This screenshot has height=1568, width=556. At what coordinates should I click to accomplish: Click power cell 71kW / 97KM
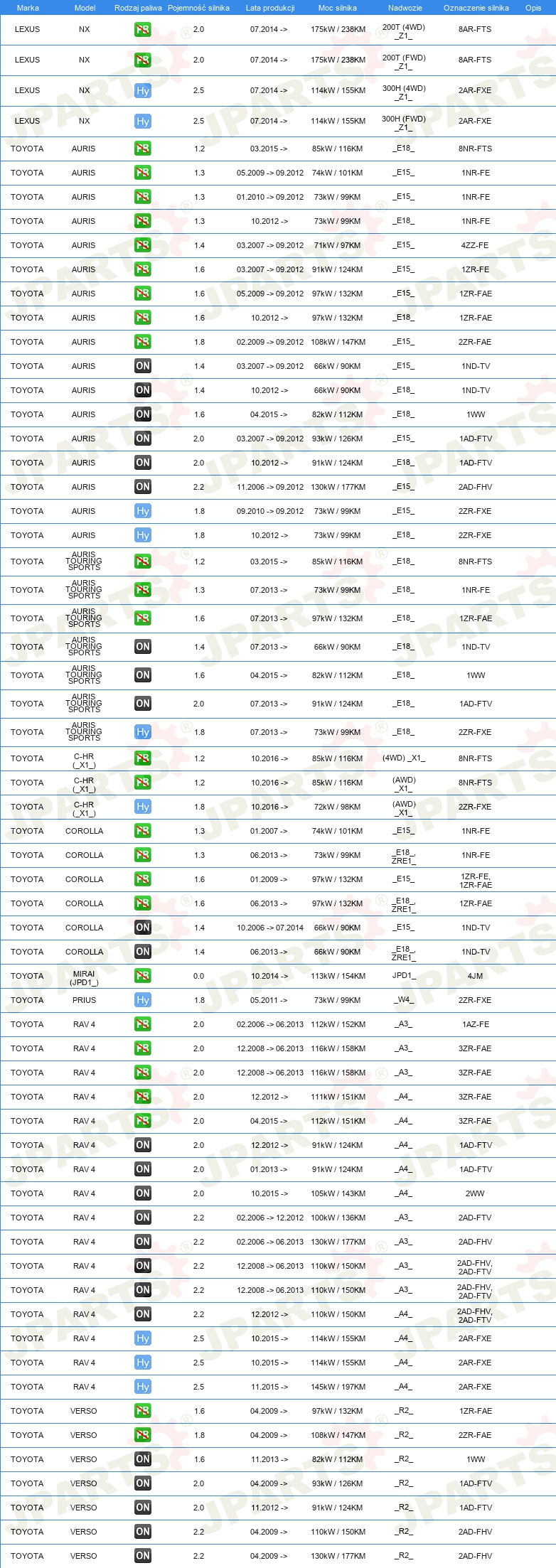[338, 245]
